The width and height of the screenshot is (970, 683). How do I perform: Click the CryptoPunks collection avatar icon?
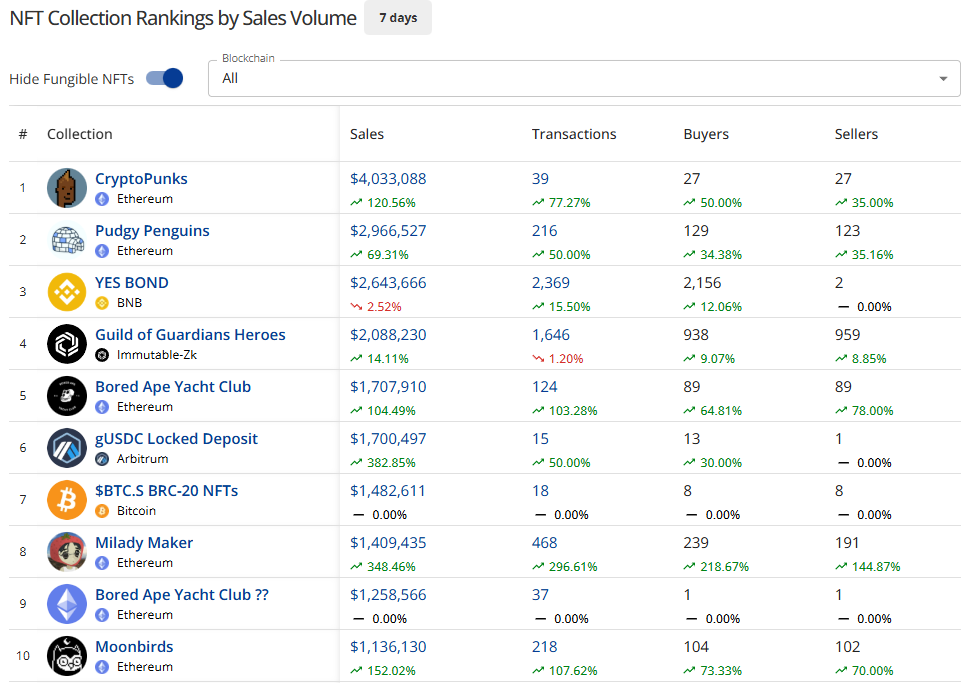coord(67,188)
